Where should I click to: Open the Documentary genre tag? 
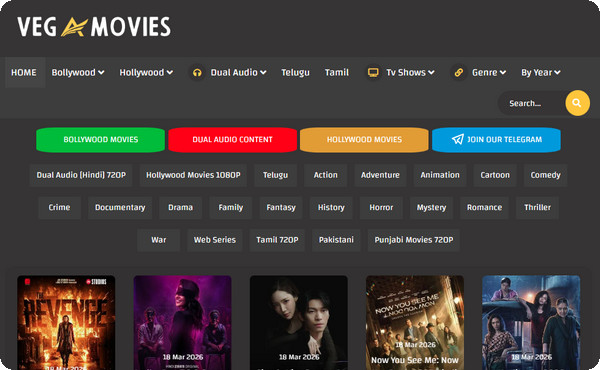(120, 208)
